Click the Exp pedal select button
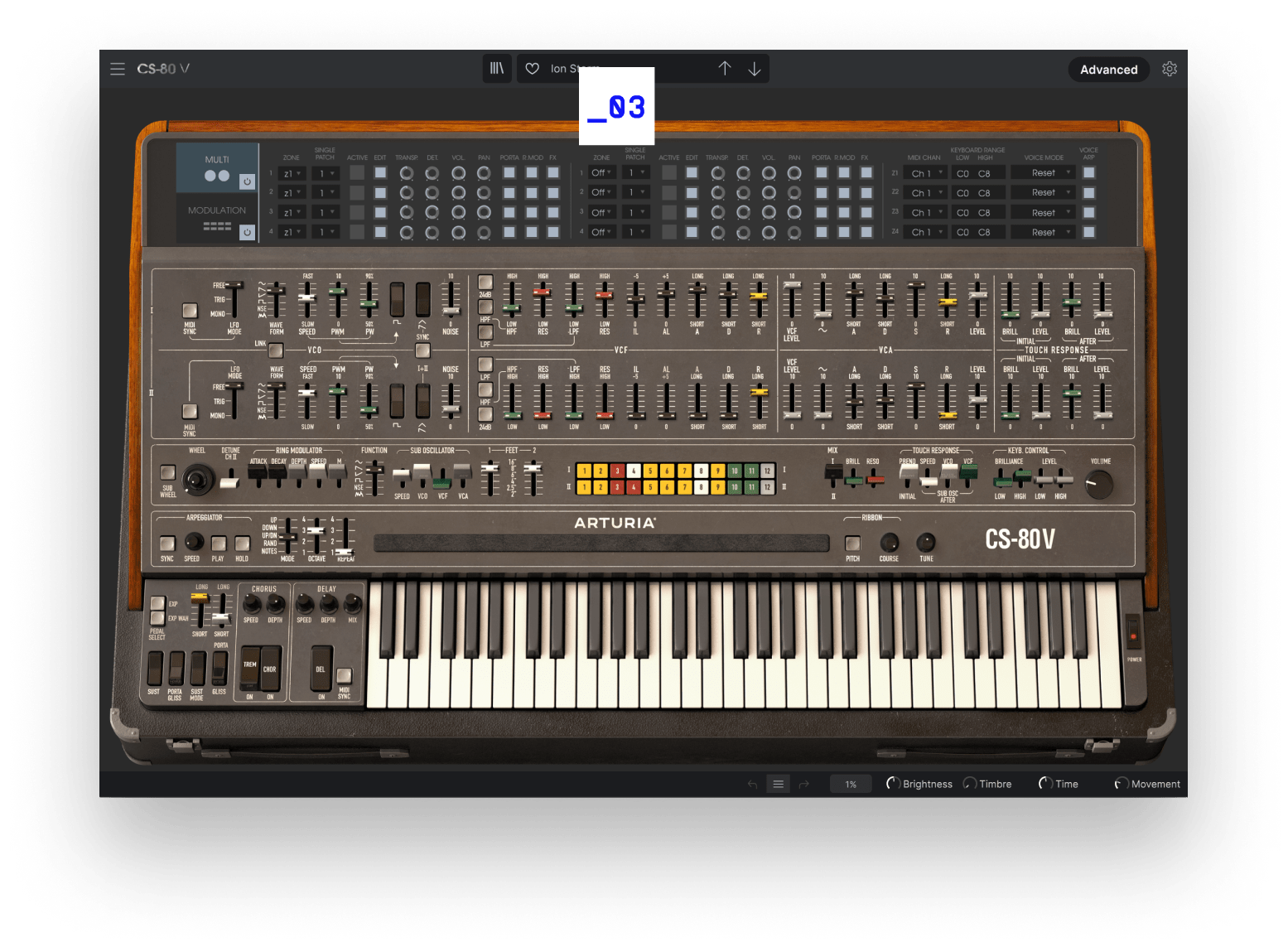 [157, 603]
